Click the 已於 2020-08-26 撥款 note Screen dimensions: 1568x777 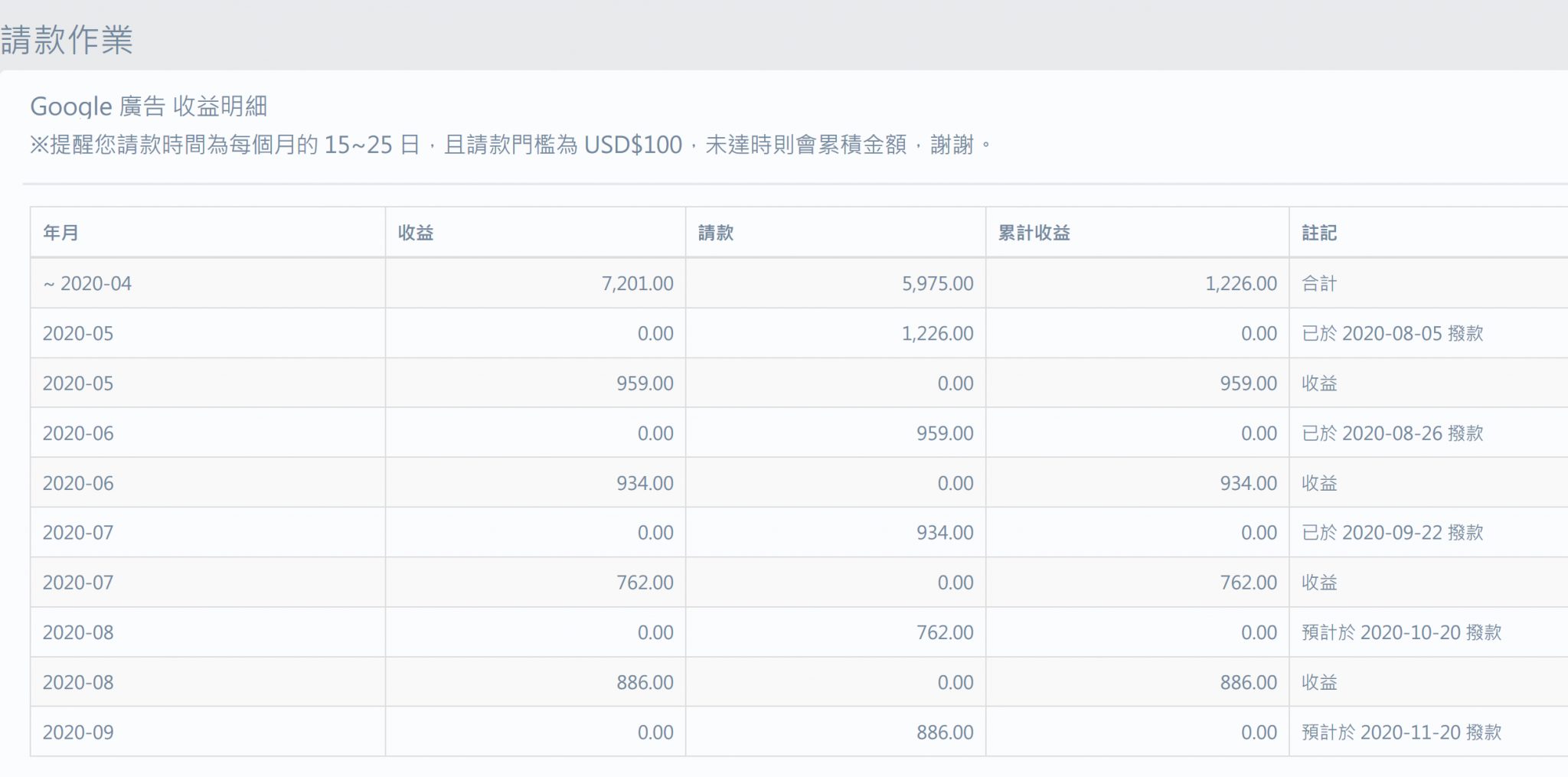tap(1392, 433)
